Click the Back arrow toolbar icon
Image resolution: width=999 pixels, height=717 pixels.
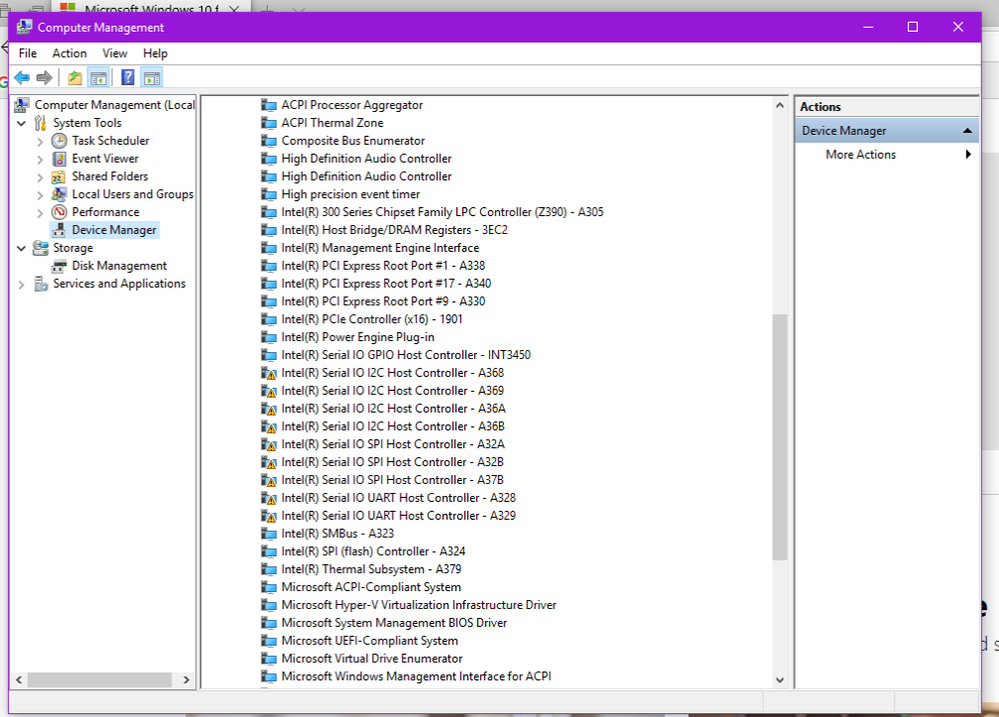[22, 78]
